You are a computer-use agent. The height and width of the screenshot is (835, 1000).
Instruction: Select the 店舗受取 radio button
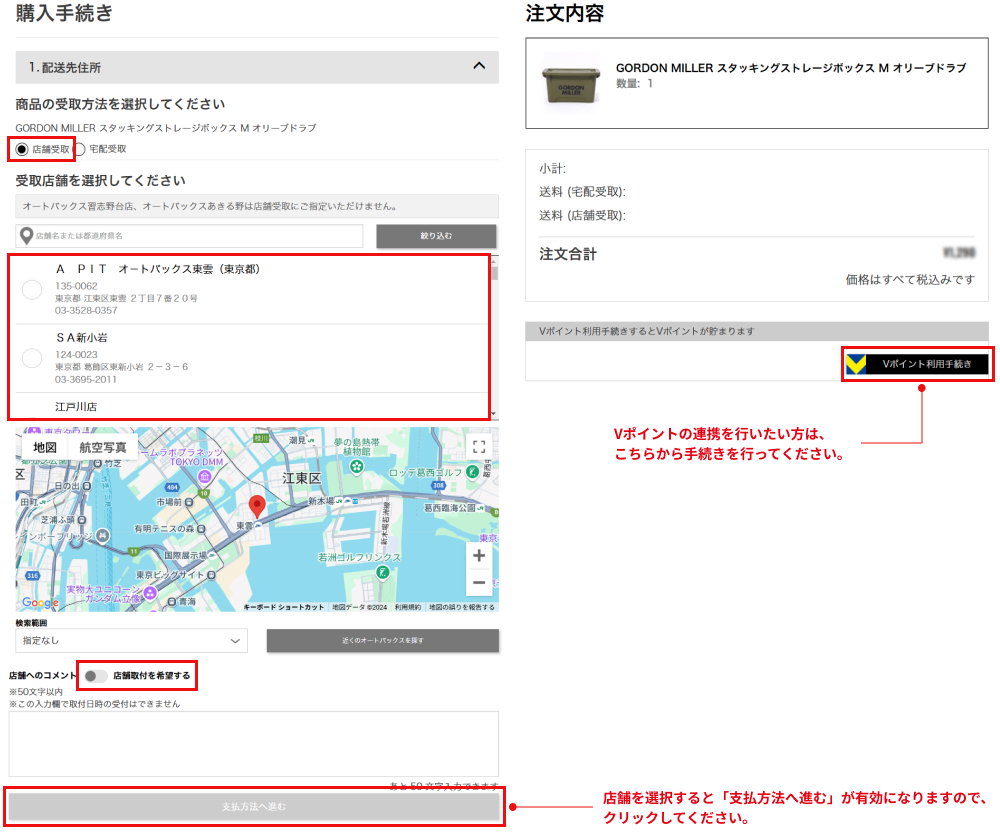pos(22,149)
